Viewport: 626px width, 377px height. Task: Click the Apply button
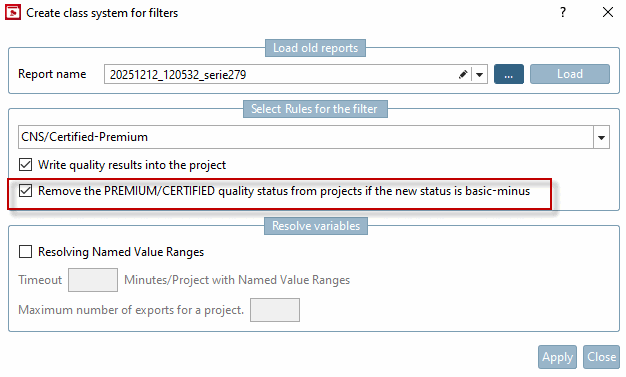pyautogui.click(x=557, y=357)
